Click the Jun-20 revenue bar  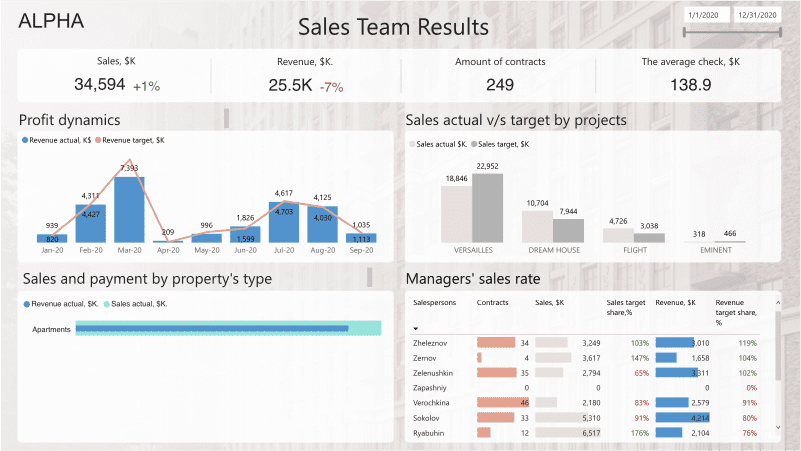click(x=245, y=234)
